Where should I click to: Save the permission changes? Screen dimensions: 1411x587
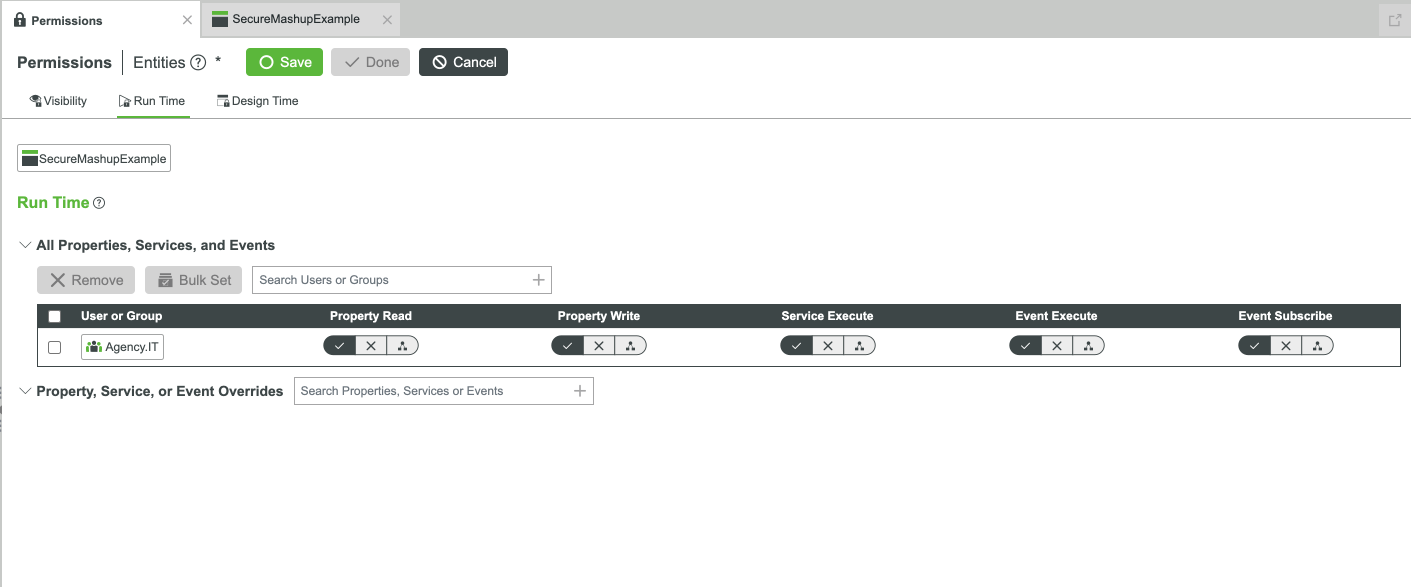[283, 61]
